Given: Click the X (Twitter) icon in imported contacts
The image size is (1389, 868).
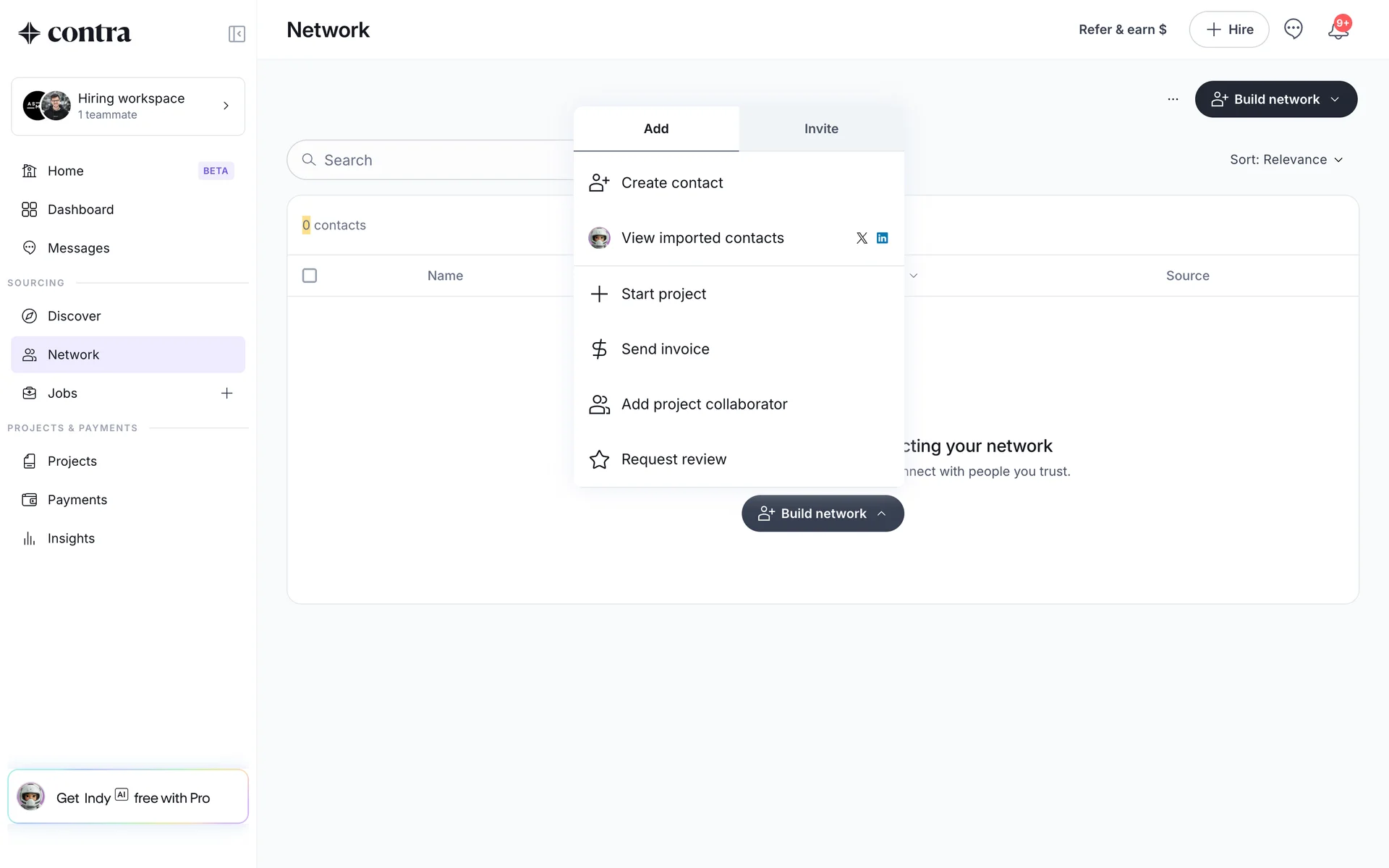Looking at the screenshot, I should tap(862, 238).
